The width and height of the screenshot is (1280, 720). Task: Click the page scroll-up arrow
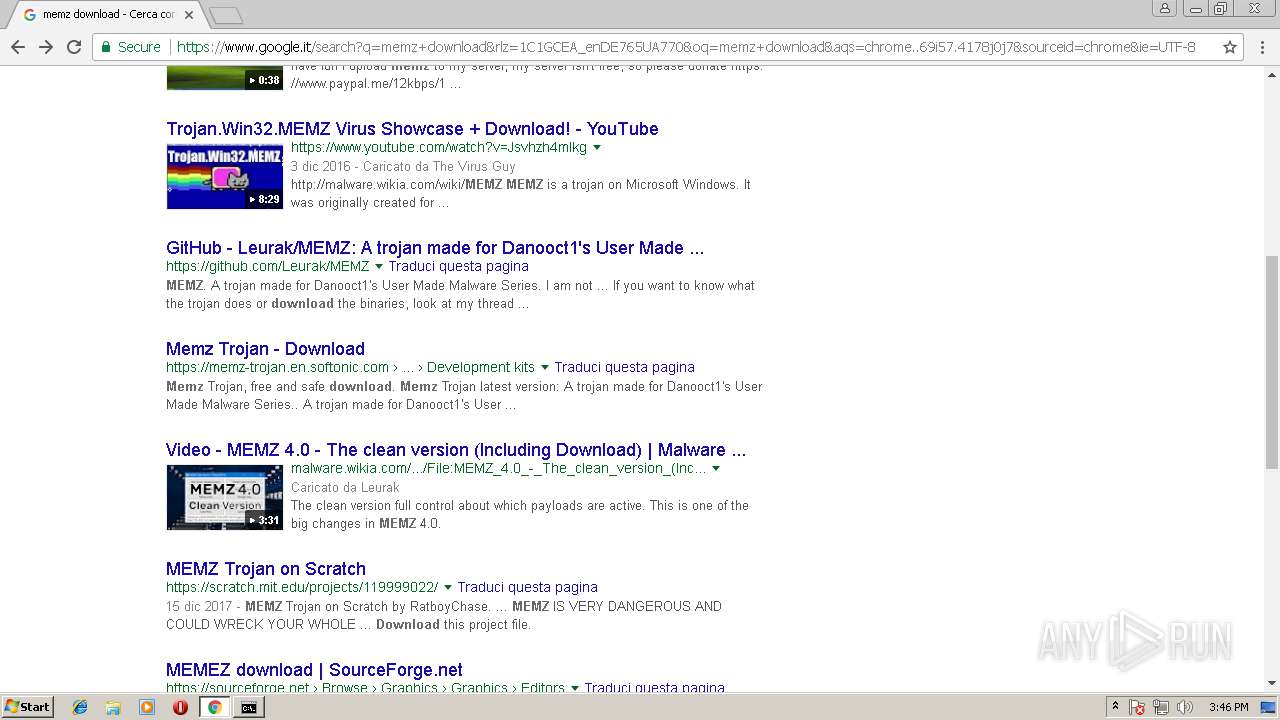pyautogui.click(x=1272, y=74)
